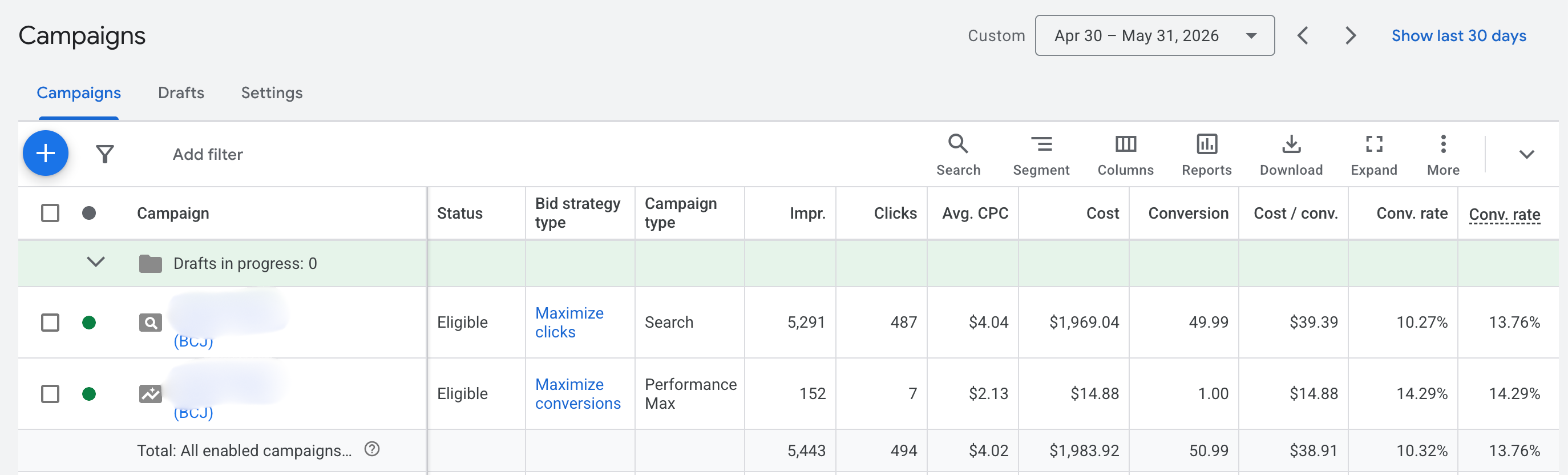This screenshot has height=475, width=1568.
Task: Expand the table to full screen
Action: (1374, 155)
